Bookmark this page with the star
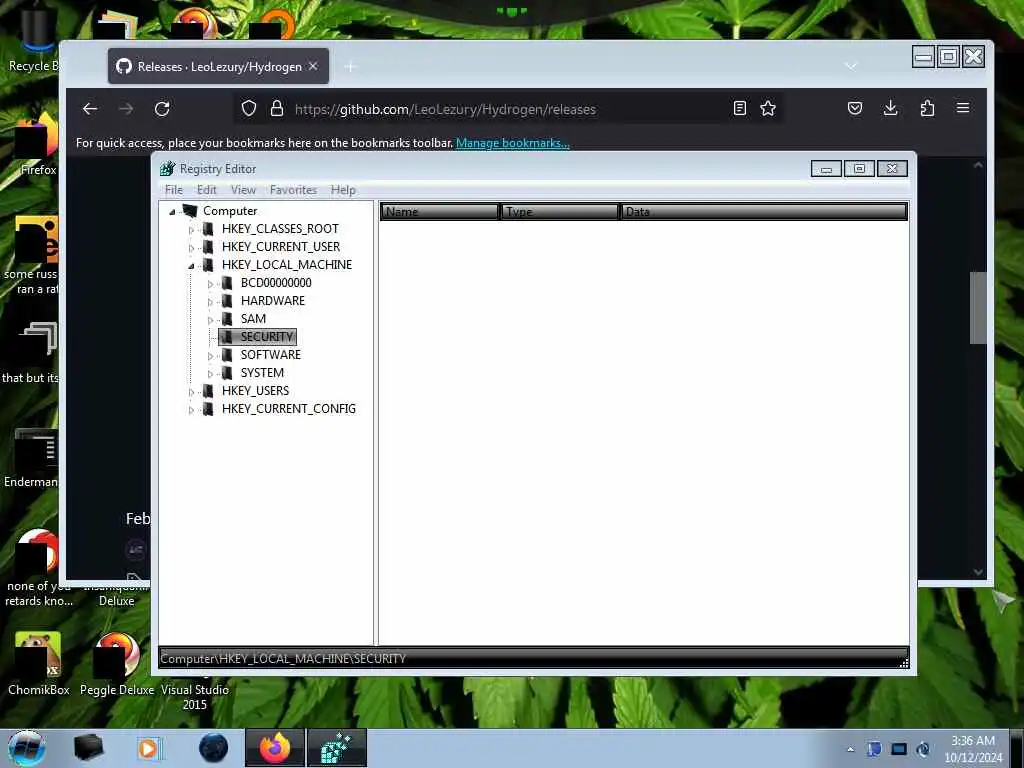This screenshot has height=768, width=1024. pyautogui.click(x=768, y=108)
